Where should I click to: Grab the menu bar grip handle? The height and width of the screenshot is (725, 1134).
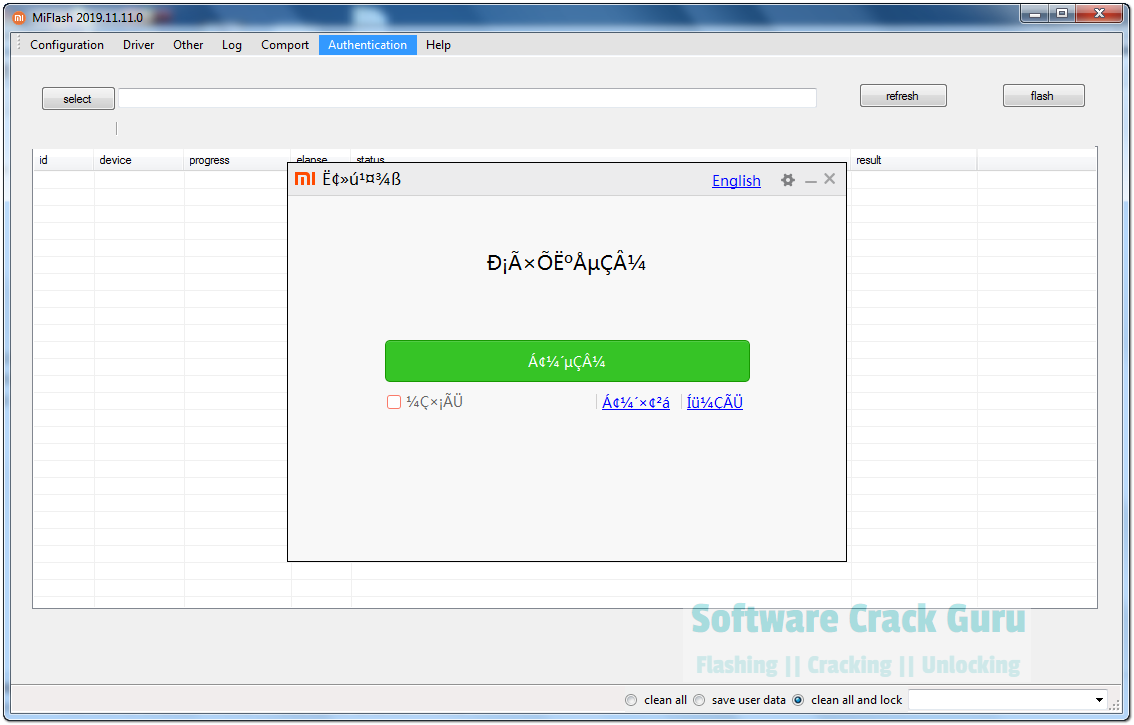19,44
